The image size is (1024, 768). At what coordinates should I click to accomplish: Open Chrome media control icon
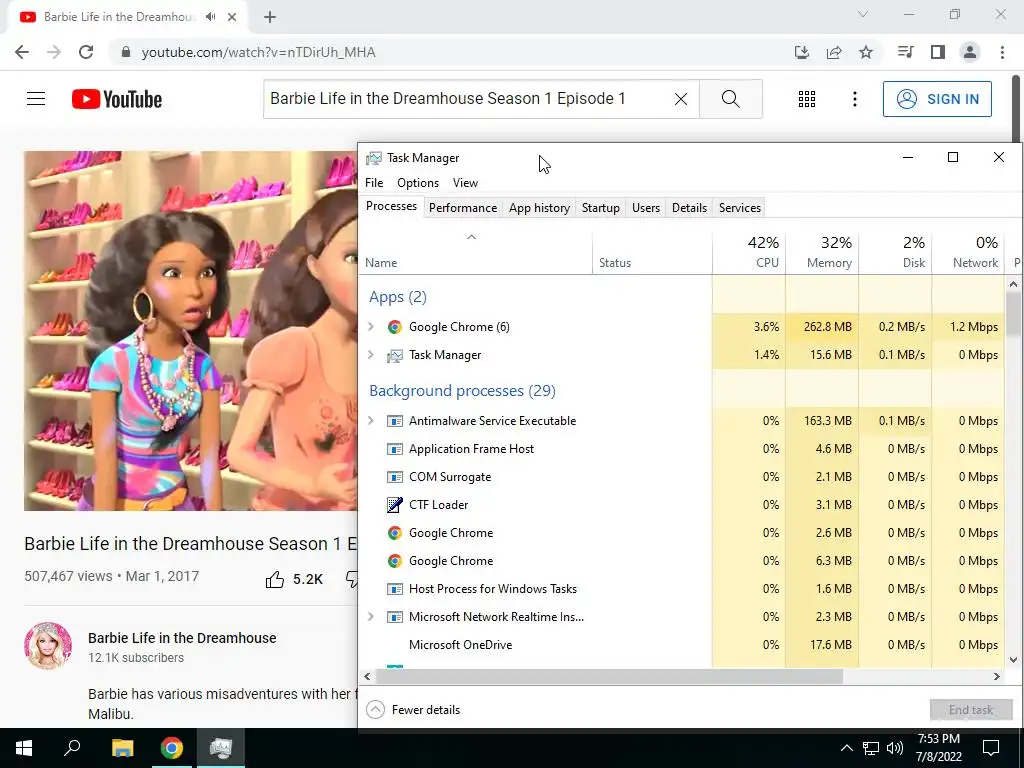[x=905, y=52]
